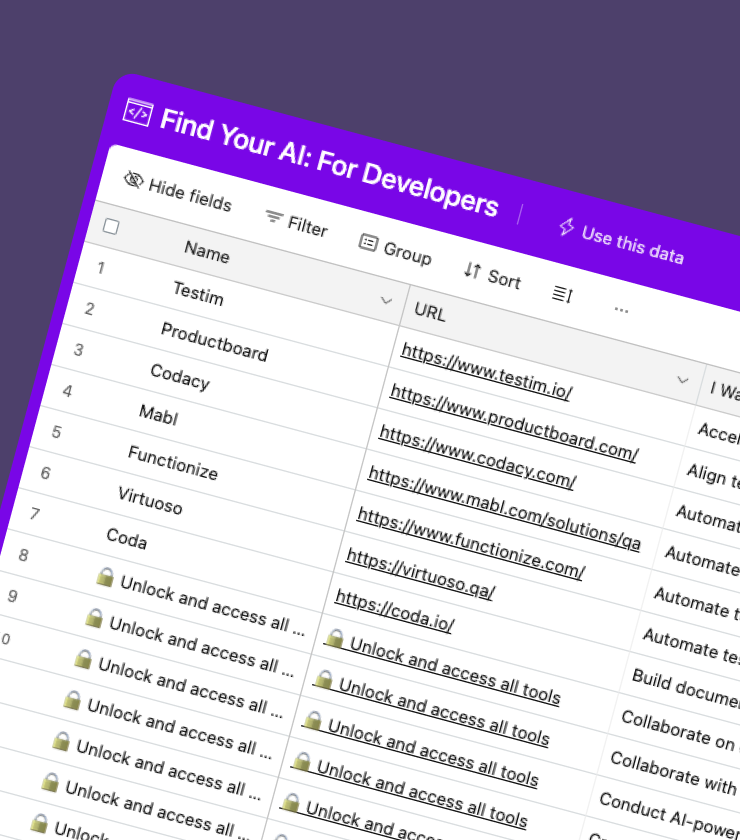The image size is (740, 840).
Task: Open Hide fields menu
Action: (x=178, y=192)
